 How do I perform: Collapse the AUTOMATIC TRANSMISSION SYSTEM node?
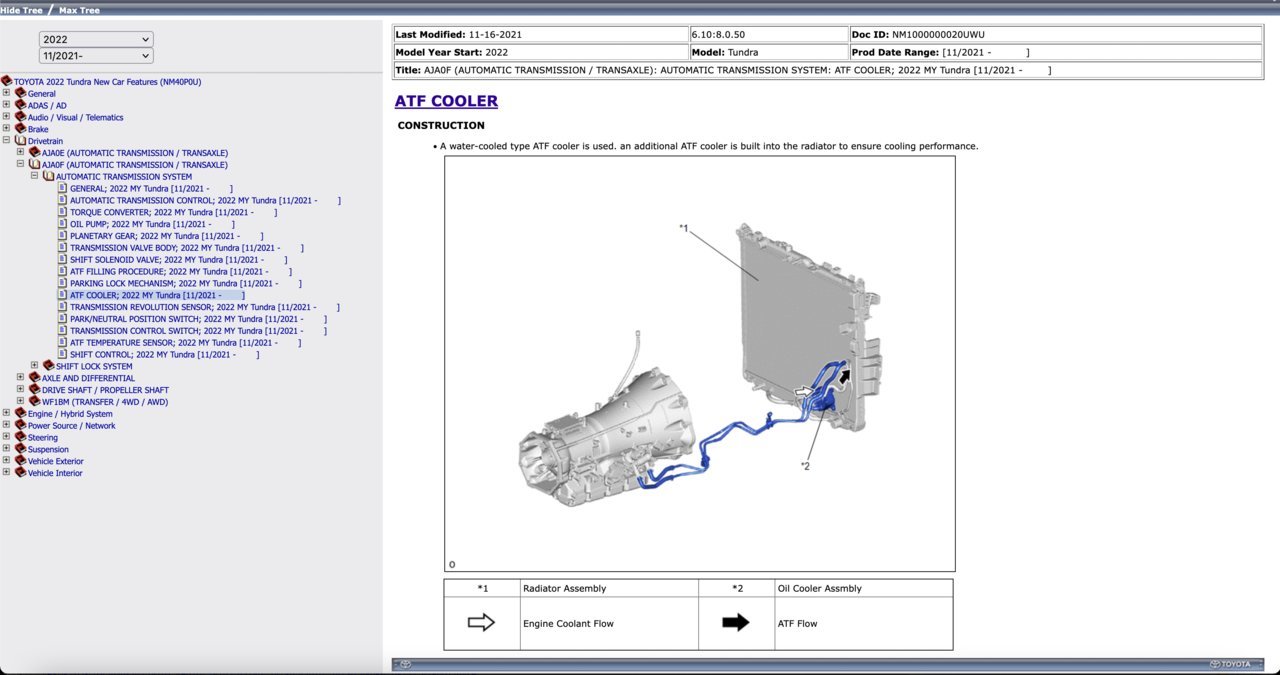click(x=34, y=176)
